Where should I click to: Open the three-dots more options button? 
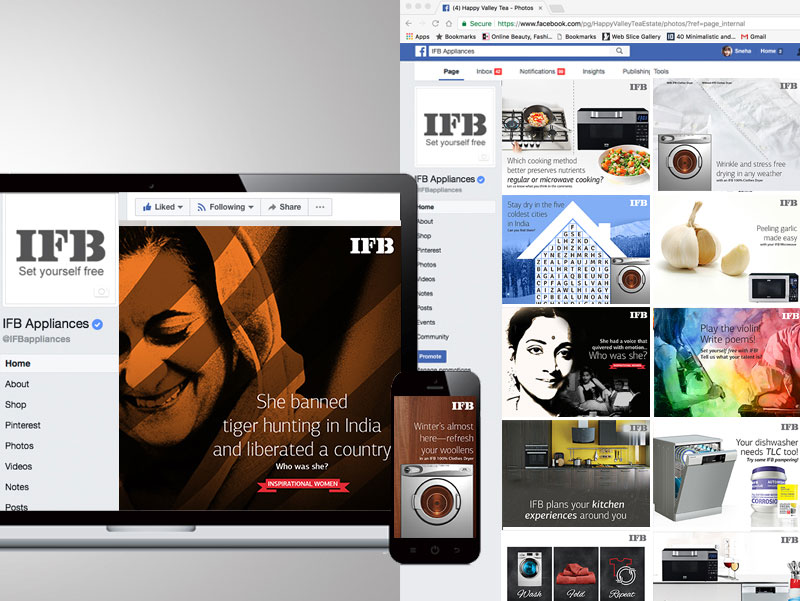(x=320, y=207)
